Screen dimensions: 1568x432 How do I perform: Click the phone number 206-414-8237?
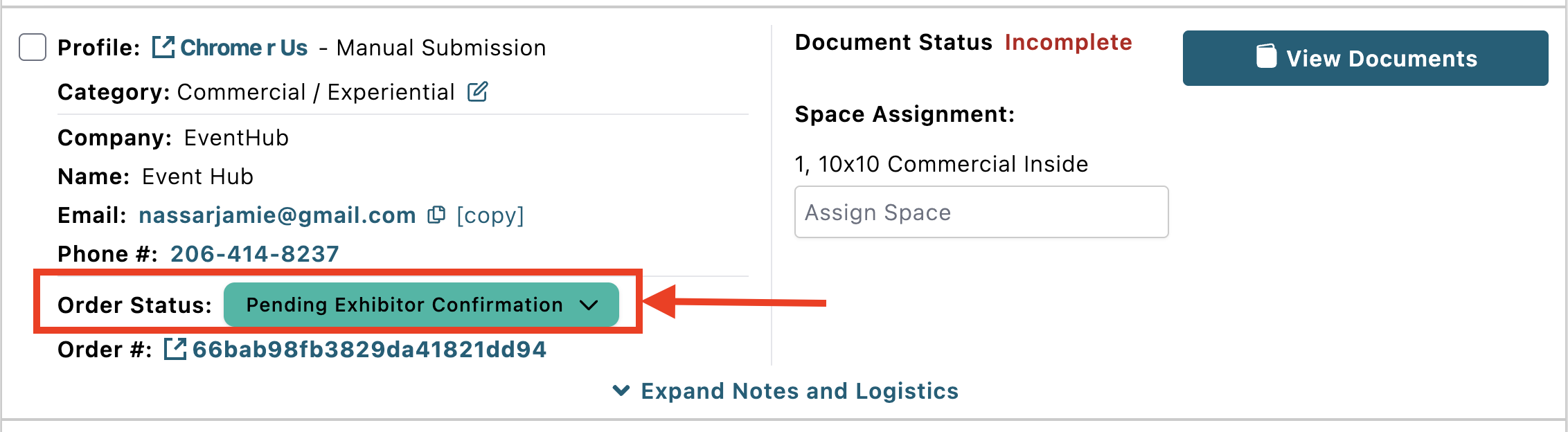coord(255,254)
